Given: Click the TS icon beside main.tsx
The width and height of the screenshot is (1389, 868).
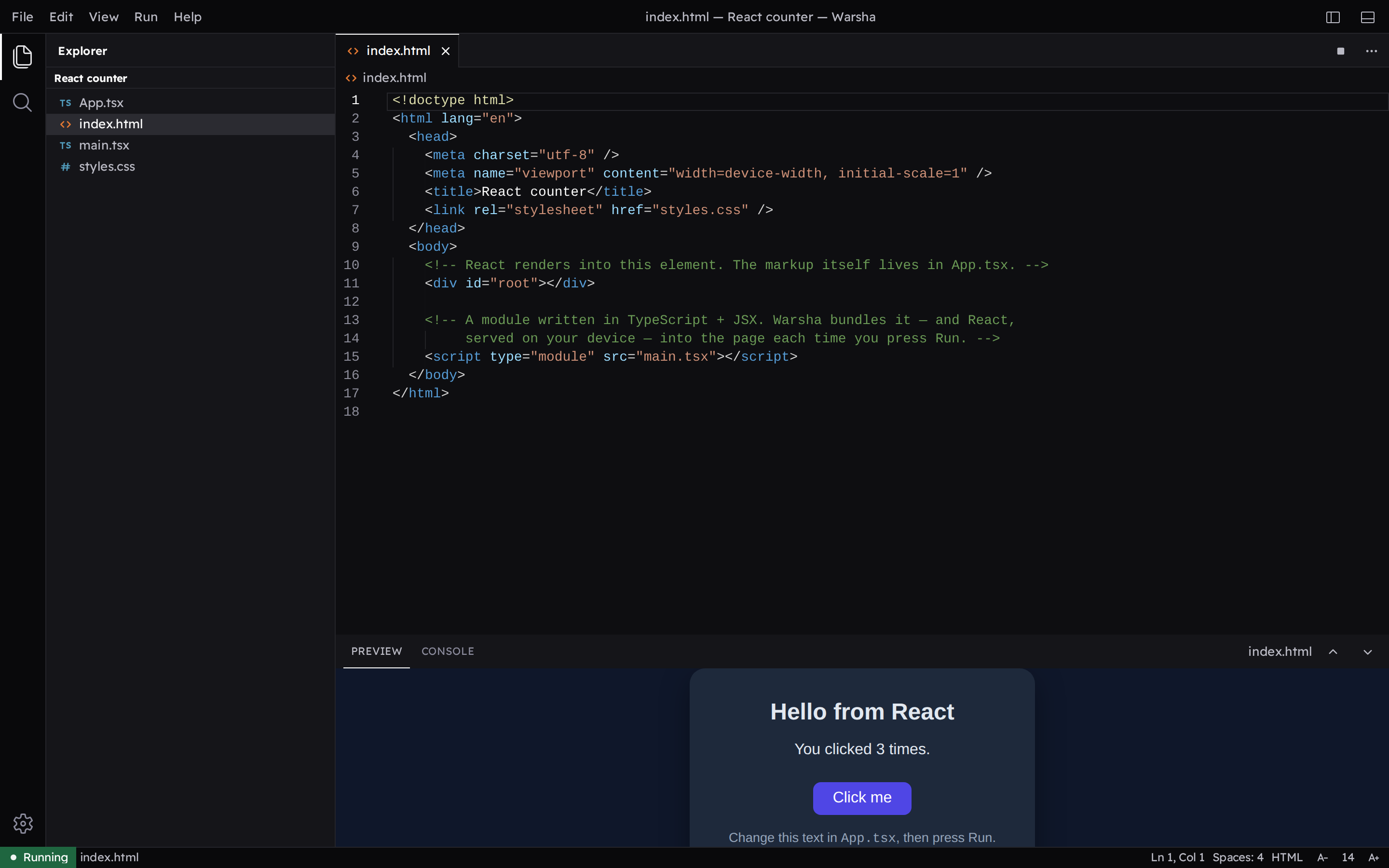Looking at the screenshot, I should [66, 145].
